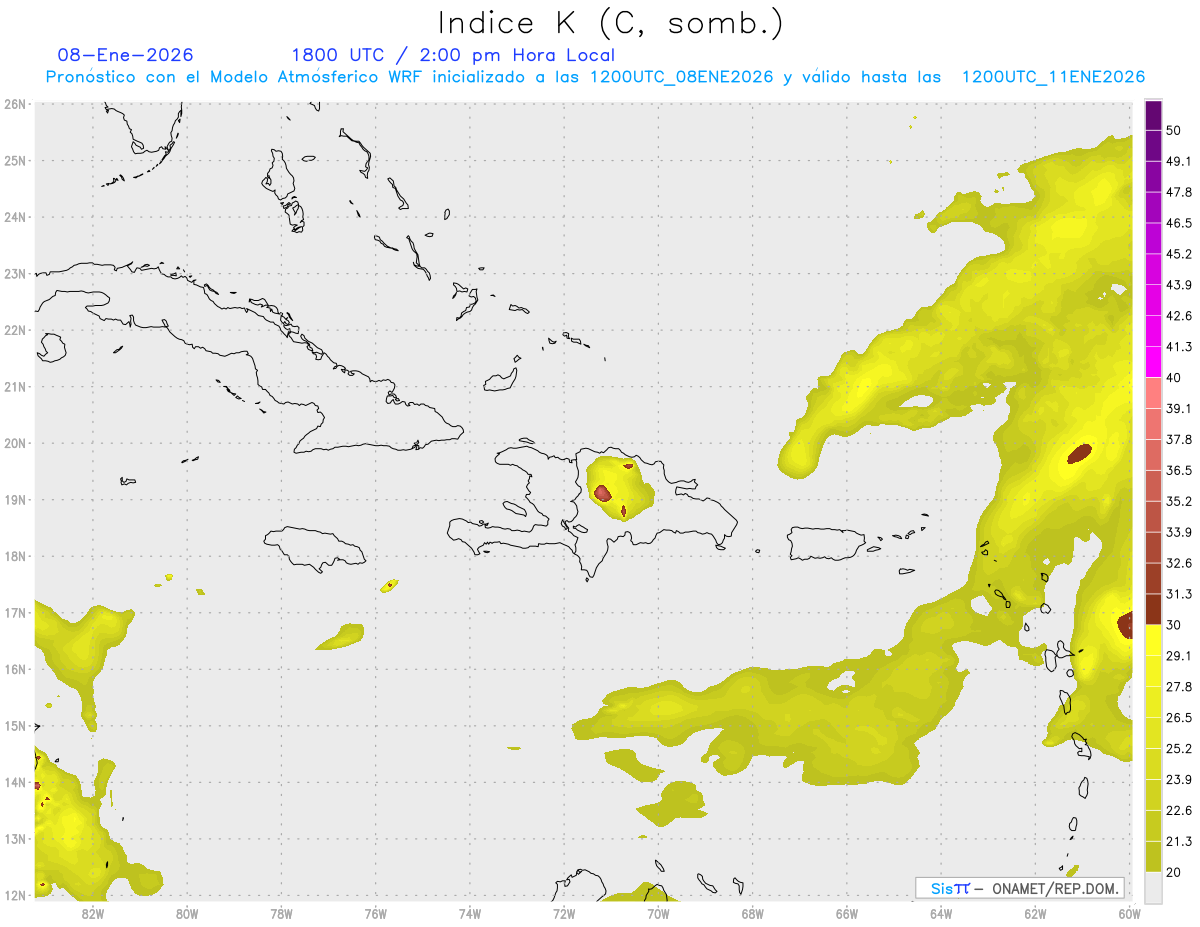Click the colorbar label '30'
1200x927 pixels.
pyautogui.click(x=1173, y=625)
